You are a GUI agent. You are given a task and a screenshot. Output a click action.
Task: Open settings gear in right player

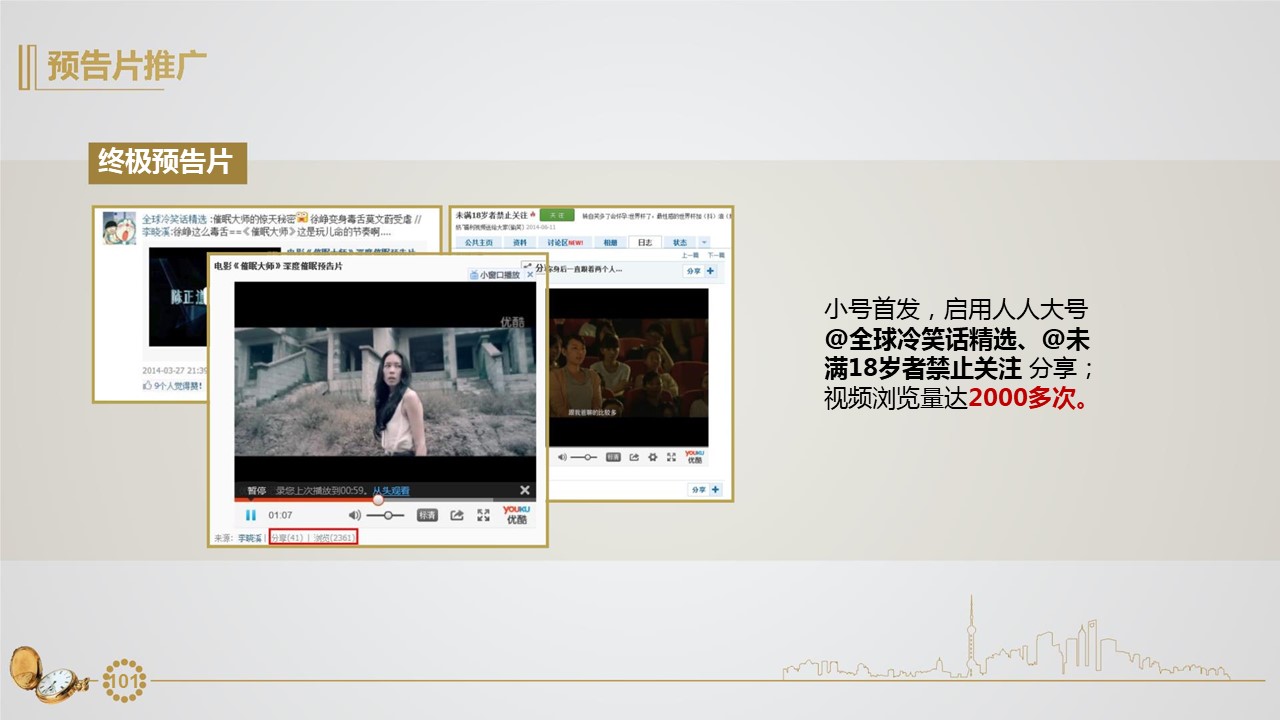coord(653,457)
